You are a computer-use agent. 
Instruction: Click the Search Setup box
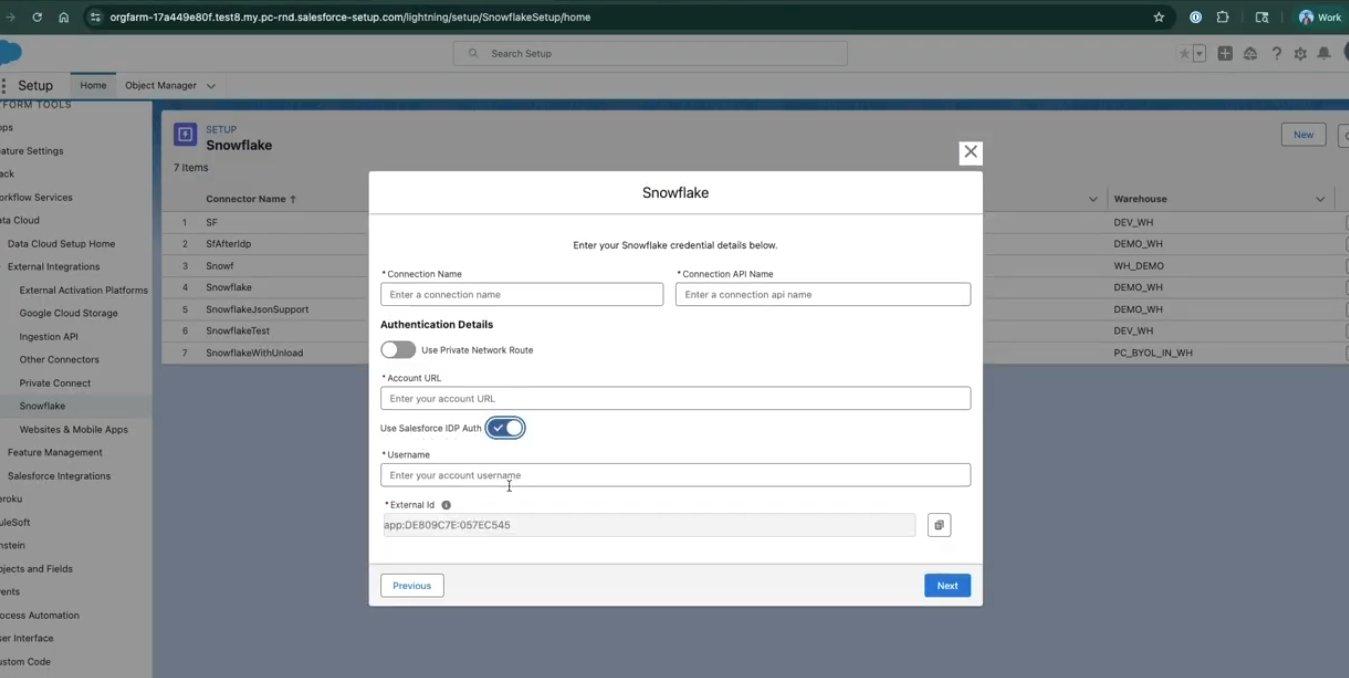650,53
